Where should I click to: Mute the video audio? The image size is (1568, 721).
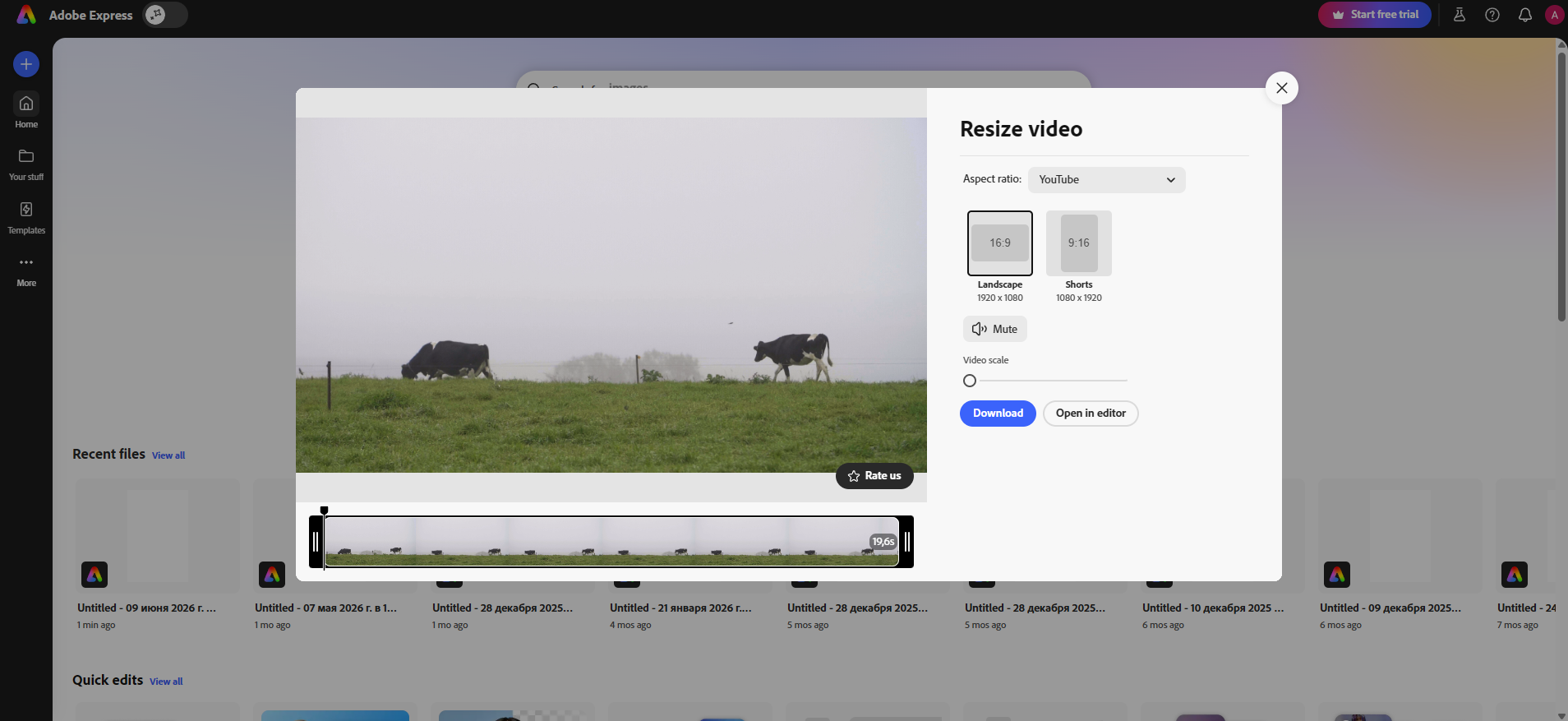point(995,329)
